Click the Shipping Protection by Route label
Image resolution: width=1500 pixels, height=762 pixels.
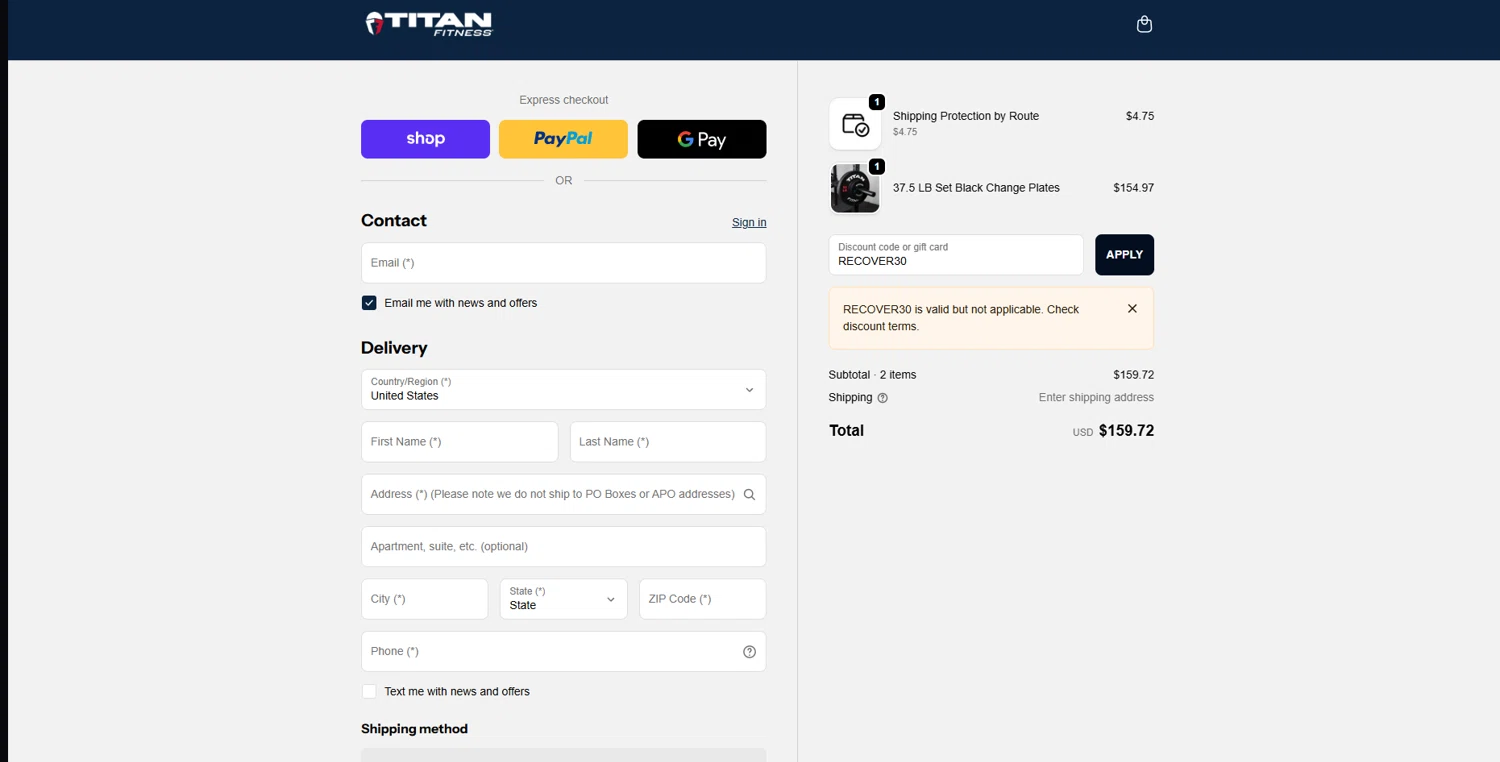[966, 116]
